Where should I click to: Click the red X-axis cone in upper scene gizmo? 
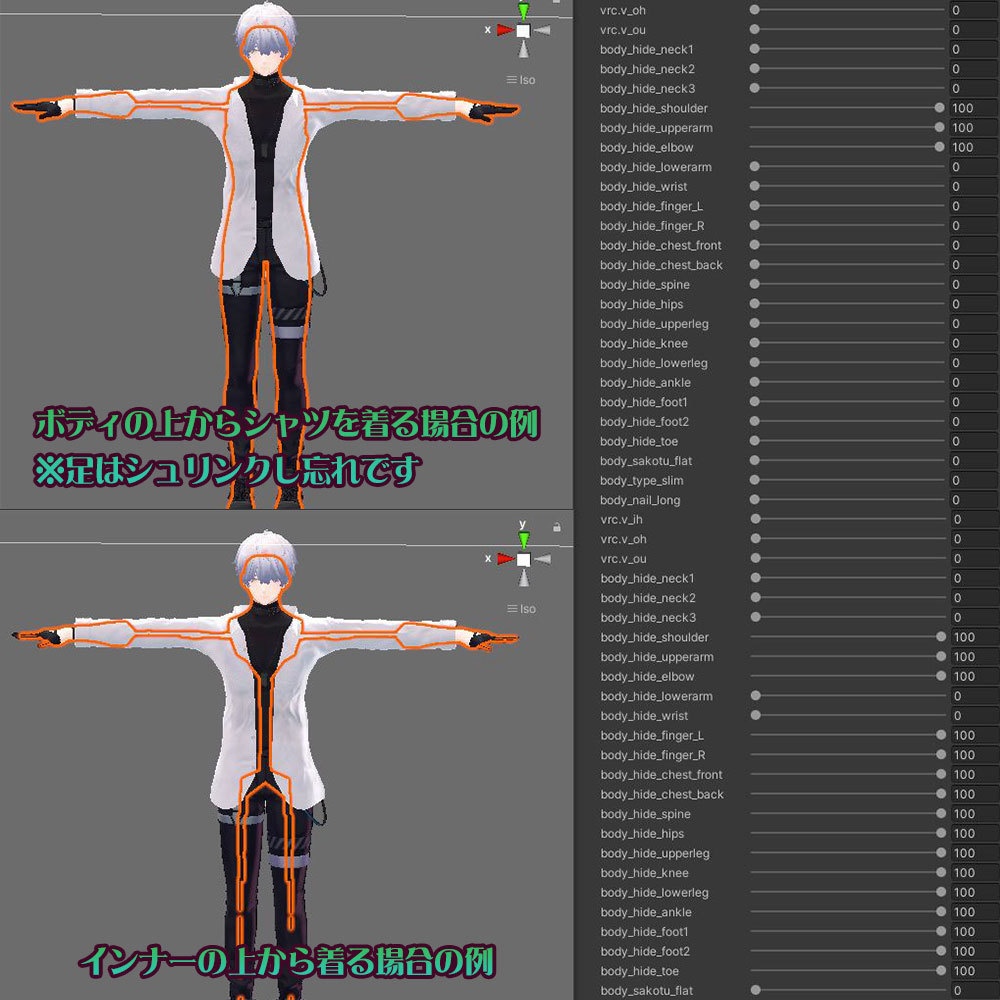coord(506,30)
